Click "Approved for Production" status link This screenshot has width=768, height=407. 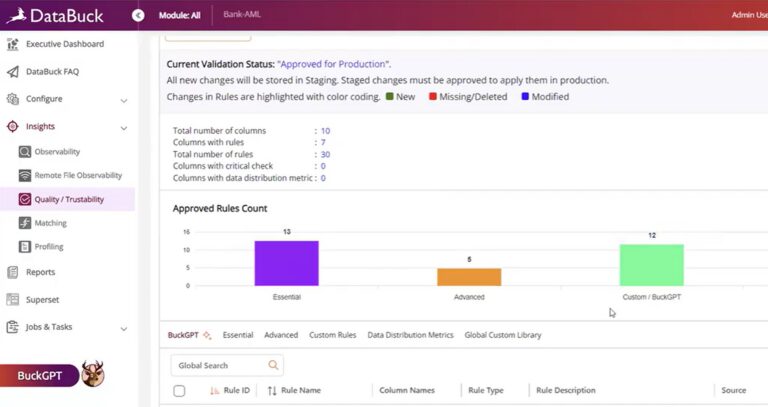click(x=334, y=64)
